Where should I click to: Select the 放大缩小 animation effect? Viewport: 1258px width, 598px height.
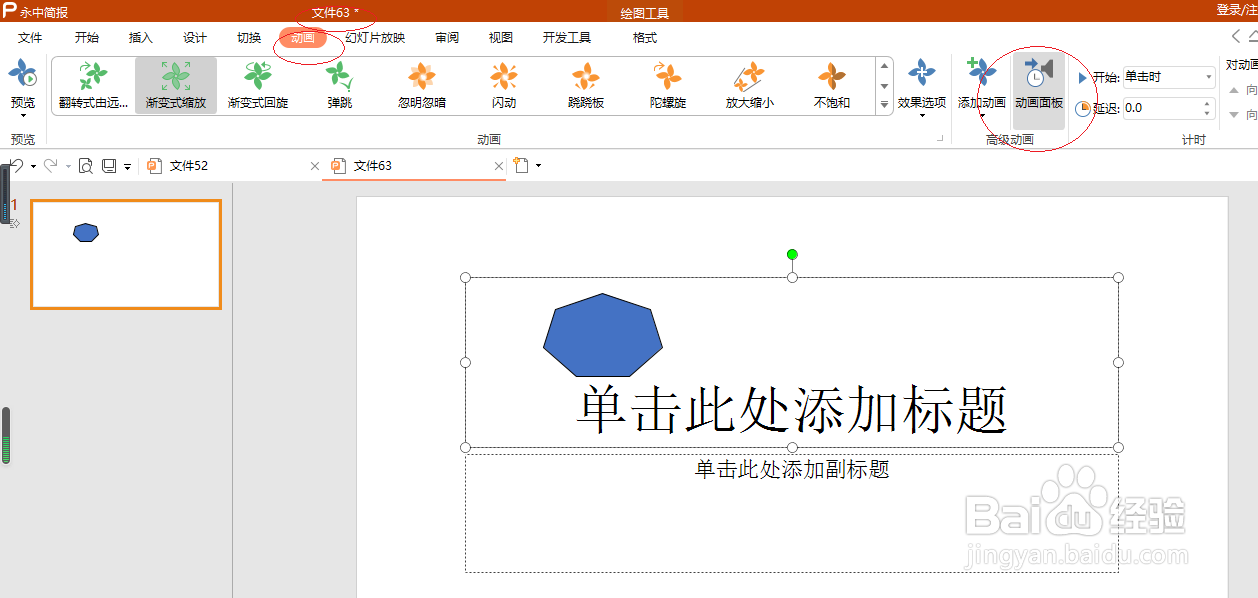pyautogui.click(x=748, y=85)
